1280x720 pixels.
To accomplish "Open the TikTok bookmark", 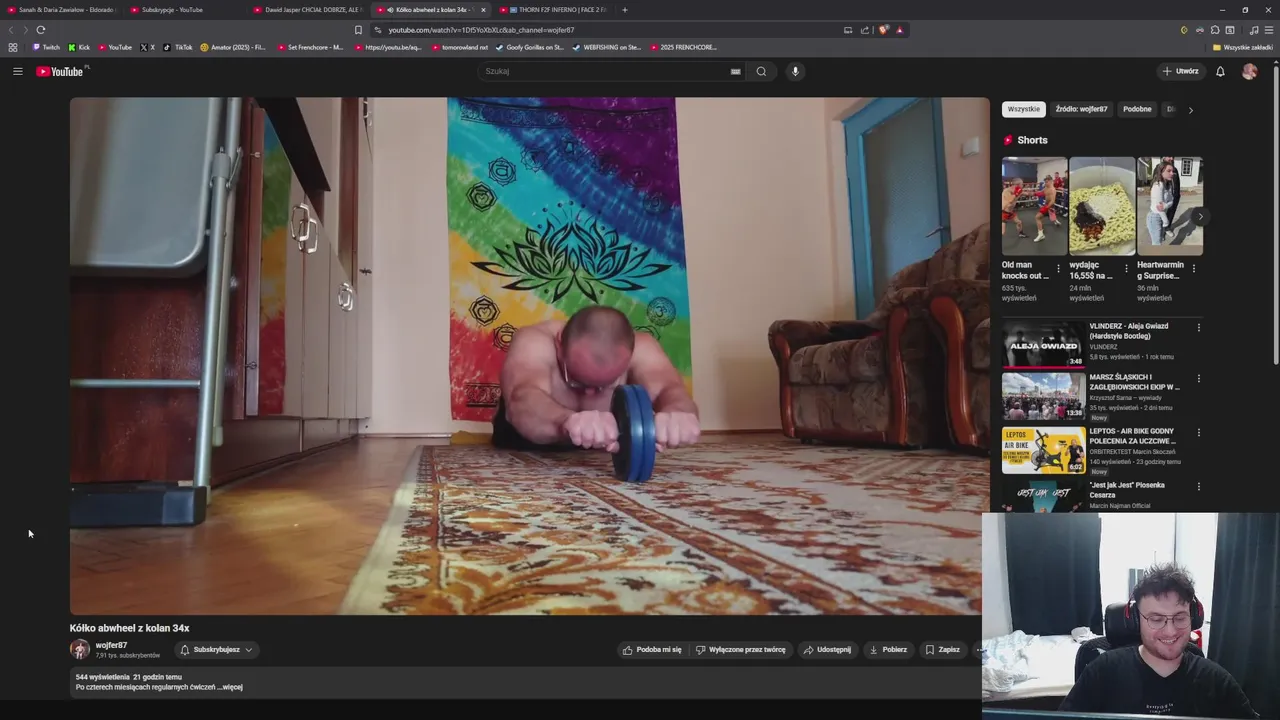I will coord(178,47).
